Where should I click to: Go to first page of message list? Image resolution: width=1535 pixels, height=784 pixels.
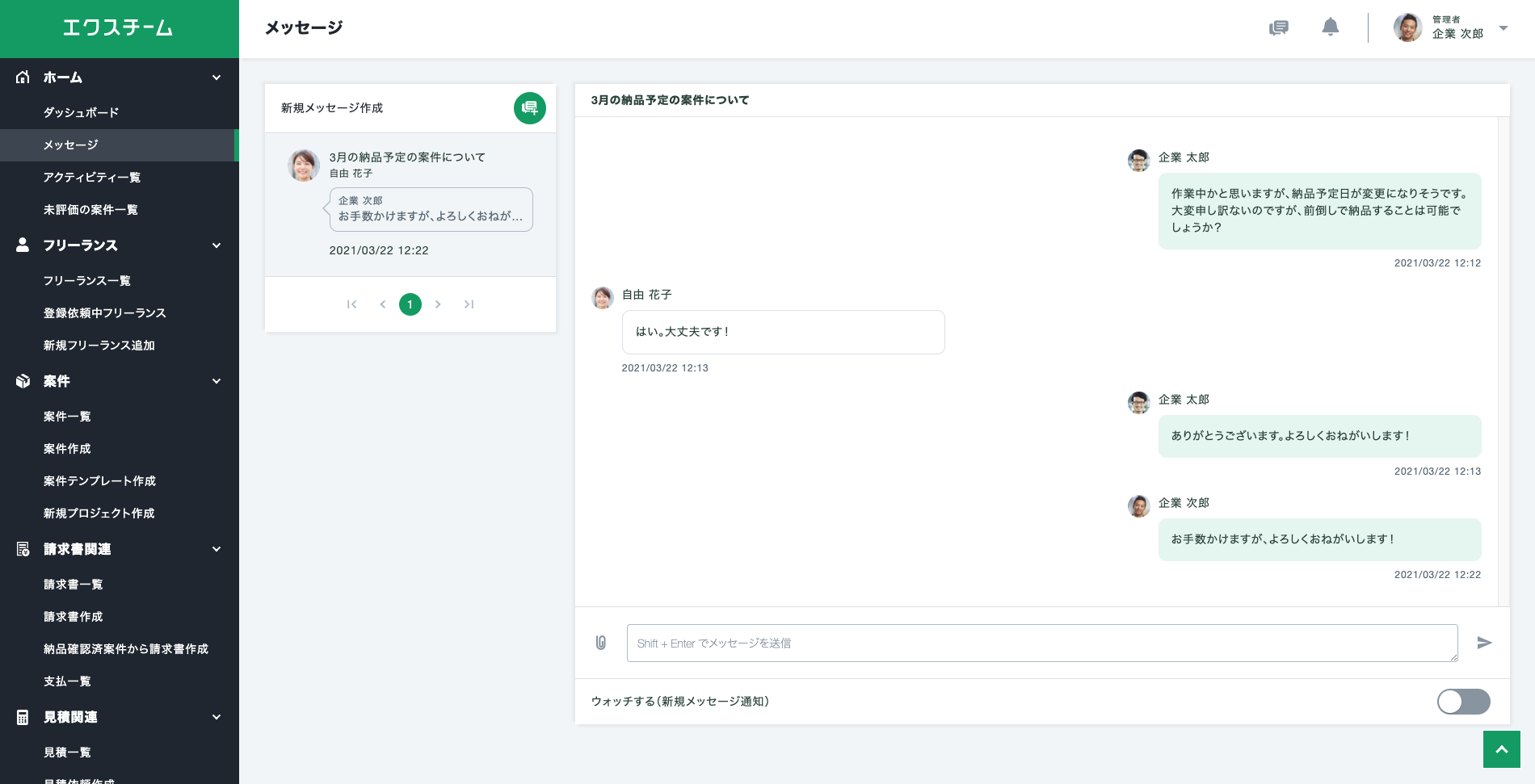[351, 304]
